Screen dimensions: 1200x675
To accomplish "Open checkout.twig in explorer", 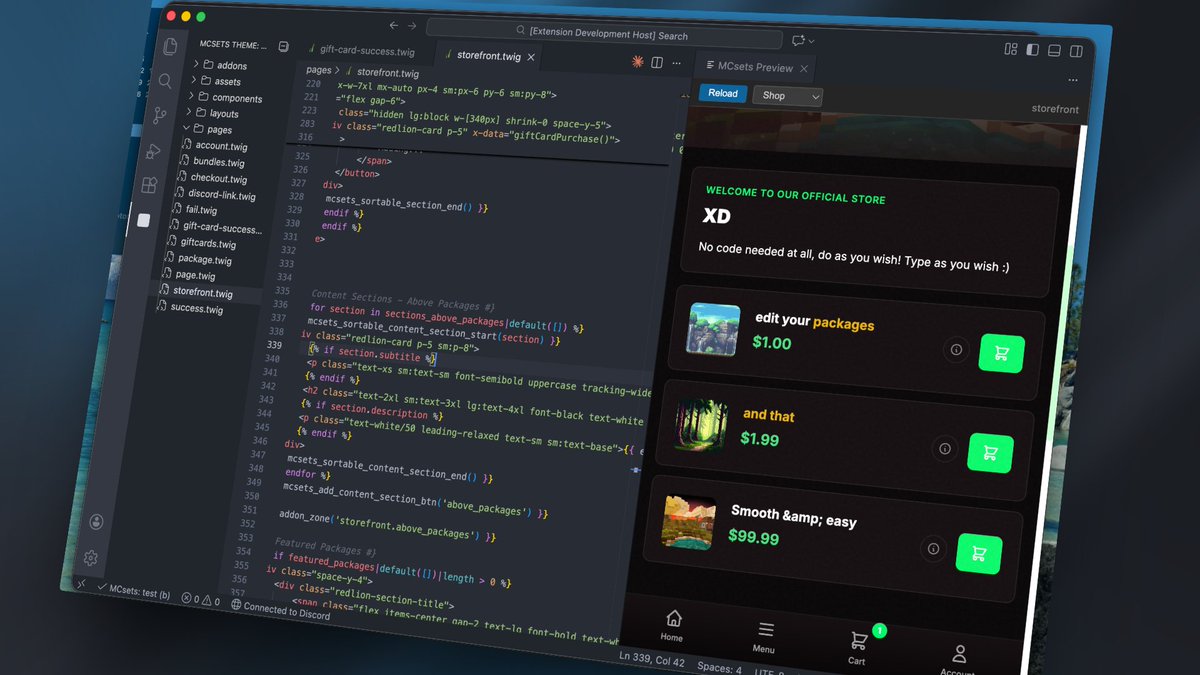I will point(216,178).
